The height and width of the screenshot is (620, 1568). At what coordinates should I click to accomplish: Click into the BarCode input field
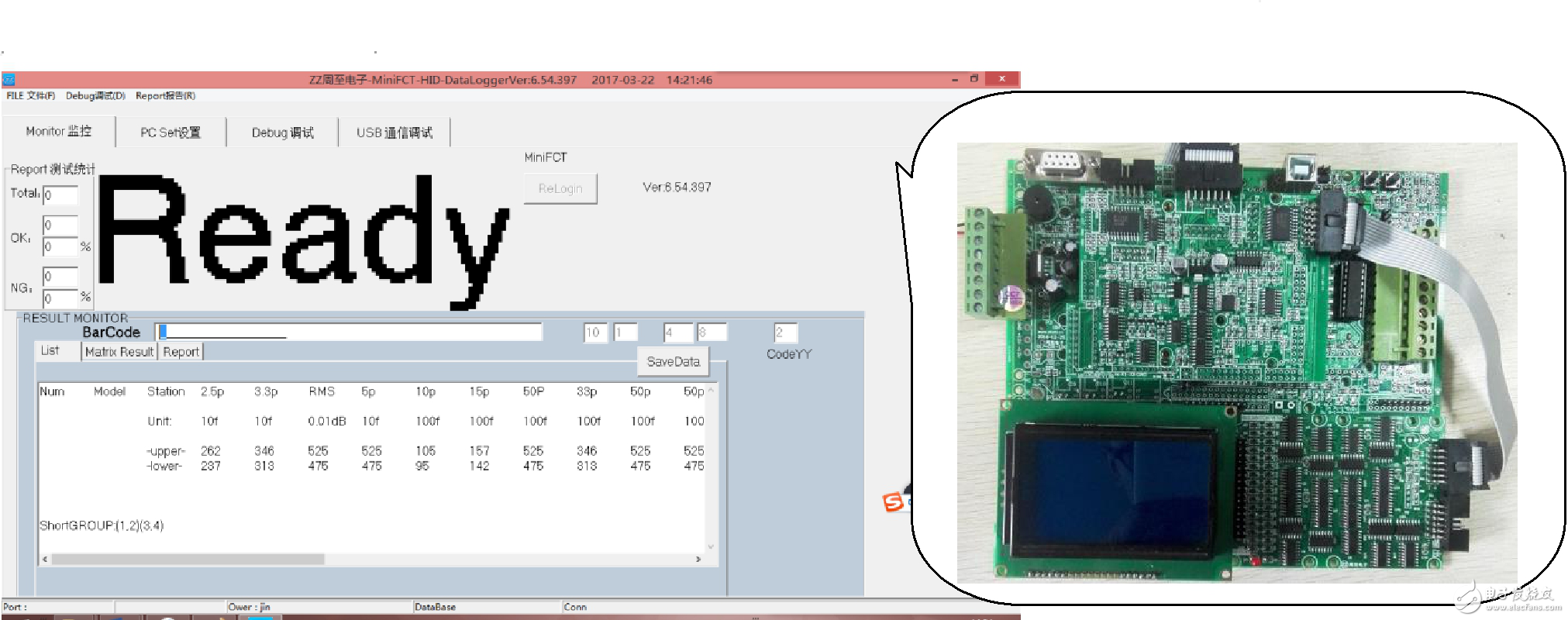[x=349, y=332]
